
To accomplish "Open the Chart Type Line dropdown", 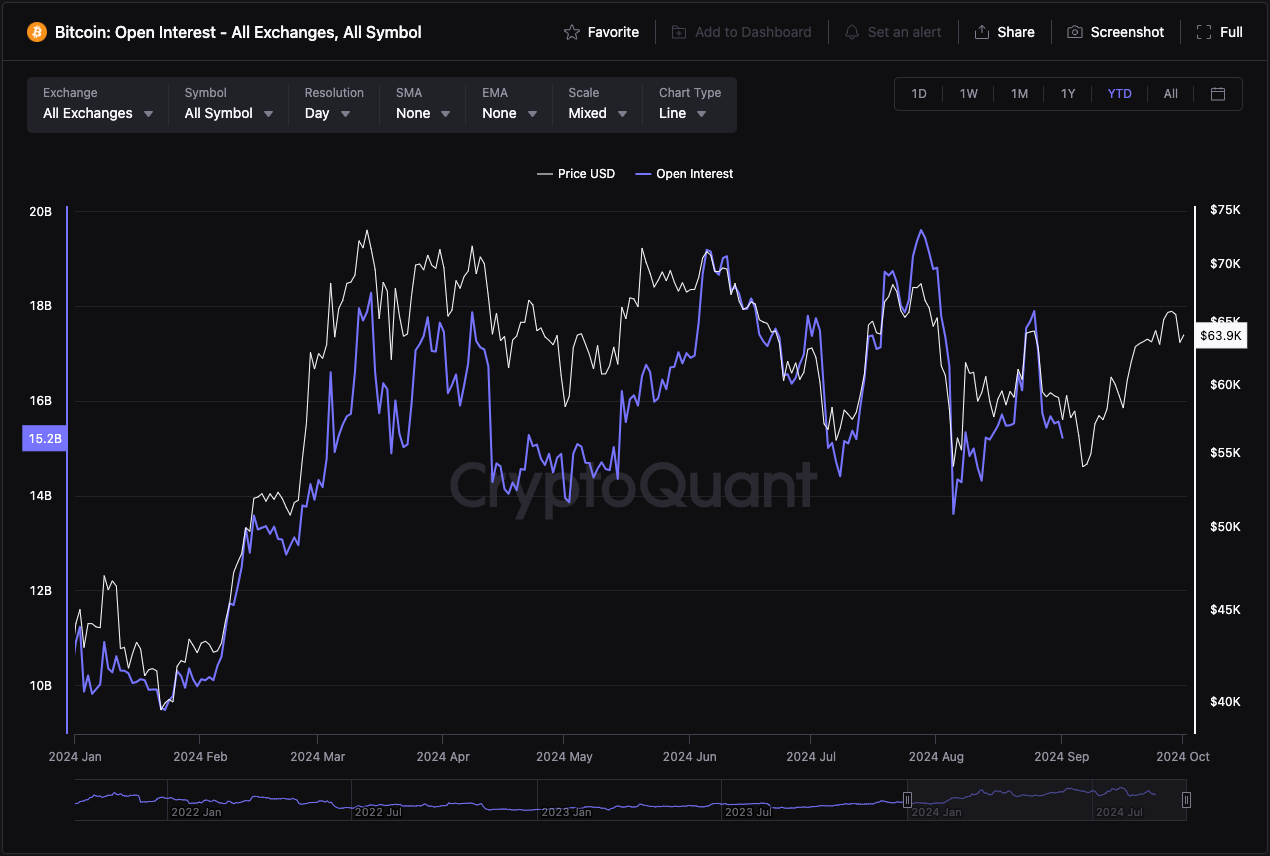I will 689,104.
